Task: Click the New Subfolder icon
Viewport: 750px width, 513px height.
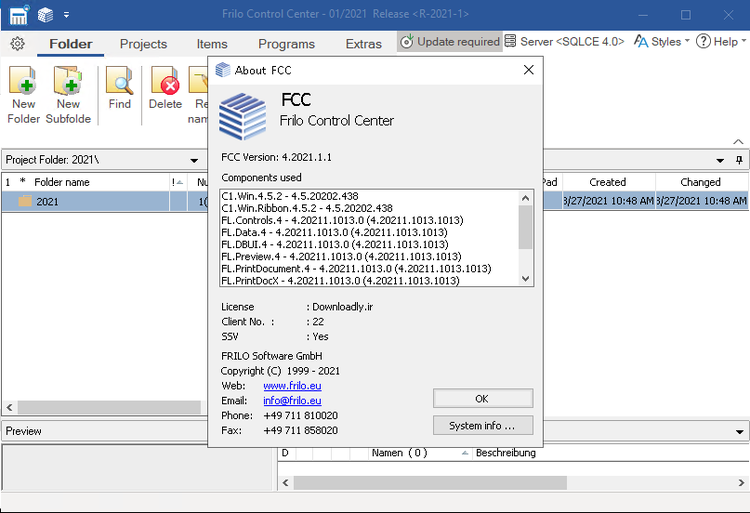Action: tap(68, 80)
